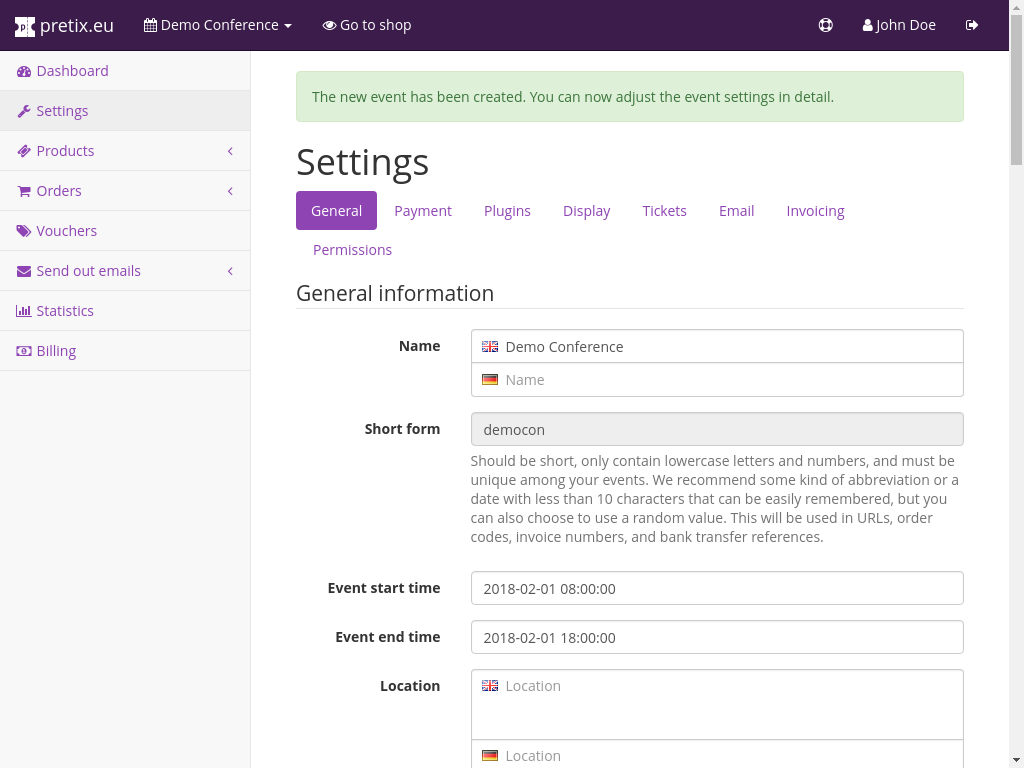
Task: Click the page vertical scrollbar thumb
Action: pyautogui.click(x=1016, y=90)
